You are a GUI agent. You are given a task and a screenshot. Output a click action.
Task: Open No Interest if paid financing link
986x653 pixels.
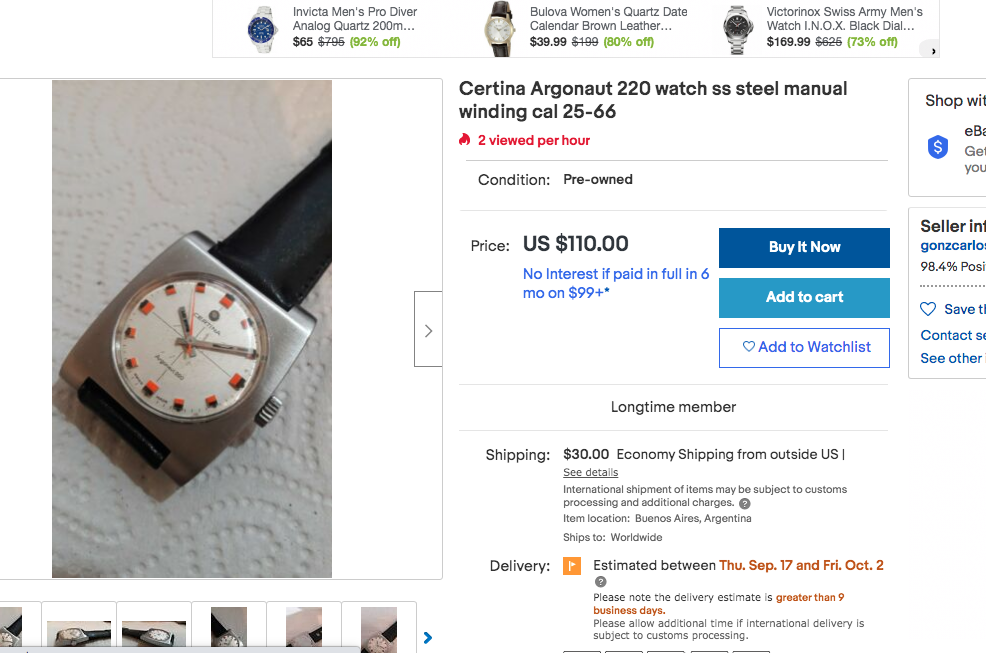[x=616, y=283]
